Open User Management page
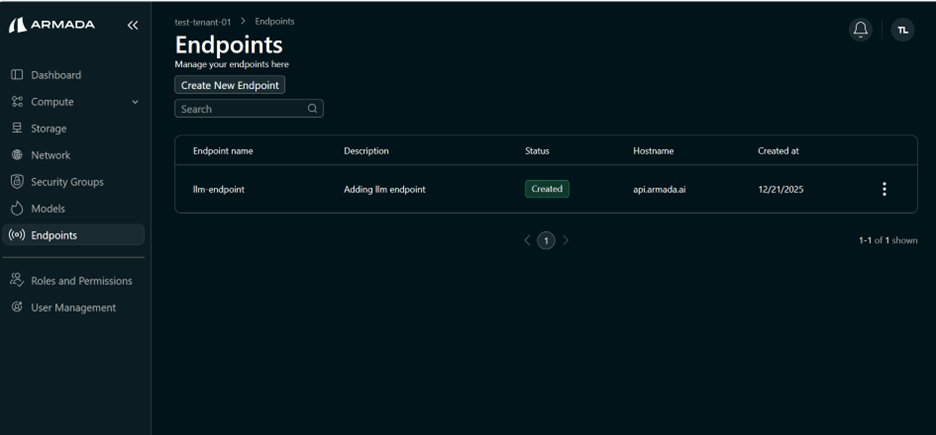936x435 pixels. click(x=72, y=308)
